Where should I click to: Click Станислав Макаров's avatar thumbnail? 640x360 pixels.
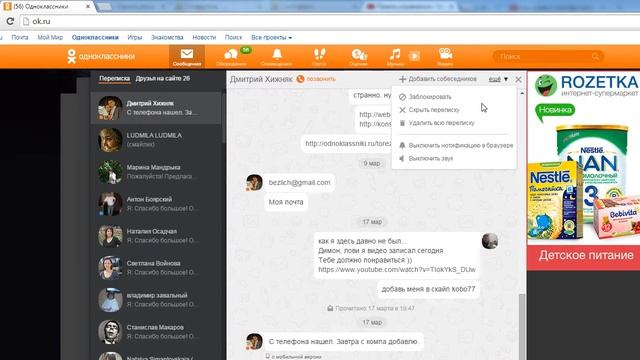pyautogui.click(x=110, y=332)
